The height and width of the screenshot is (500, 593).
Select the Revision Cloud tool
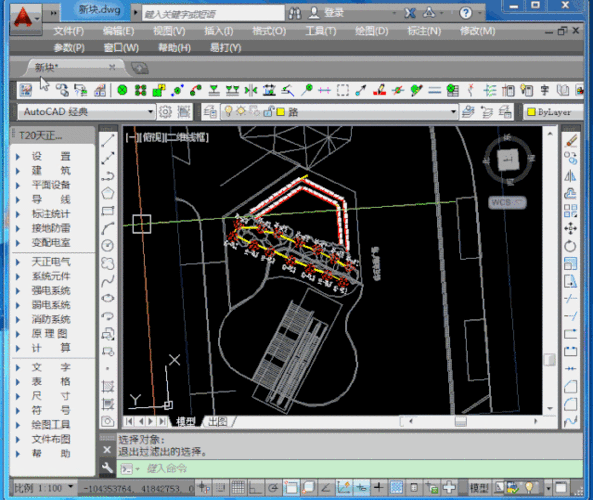(x=108, y=263)
